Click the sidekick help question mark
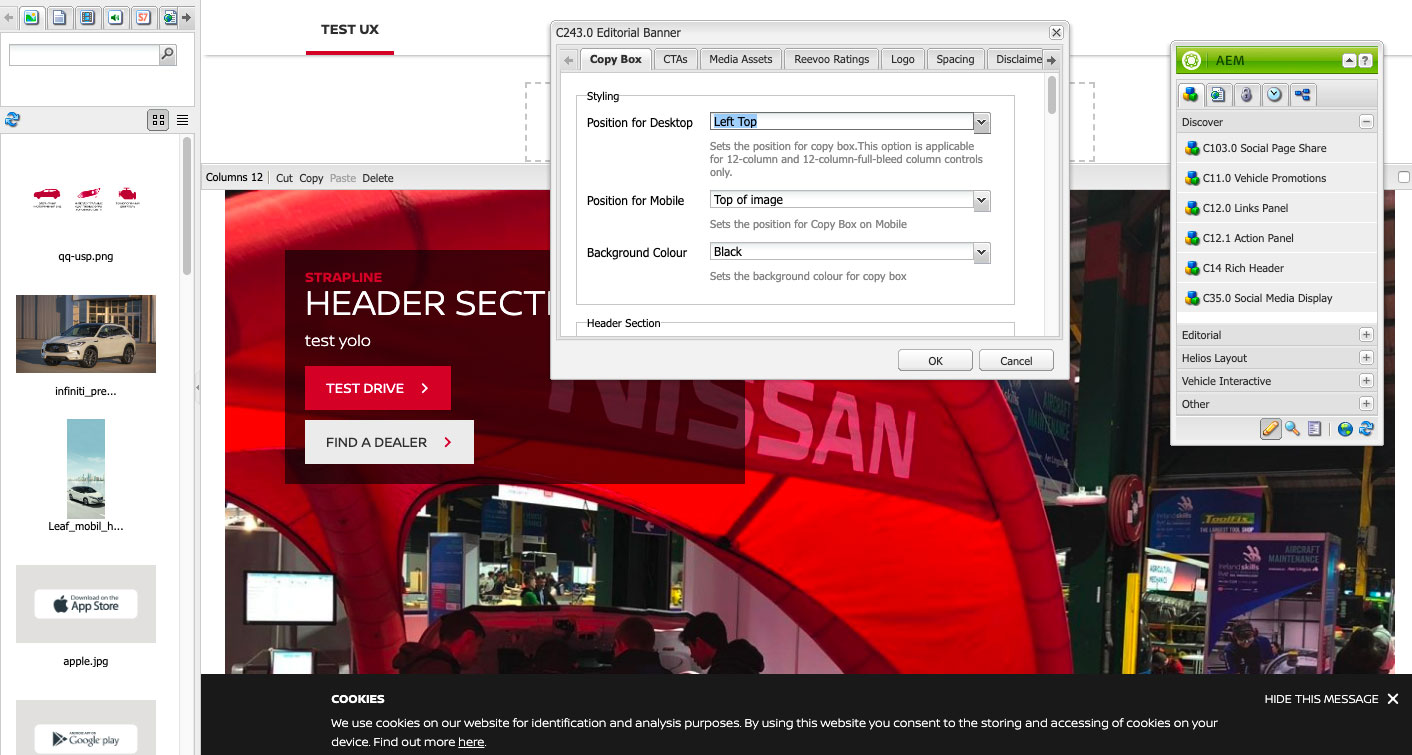Image resolution: width=1412 pixels, height=755 pixels. coord(1365,61)
